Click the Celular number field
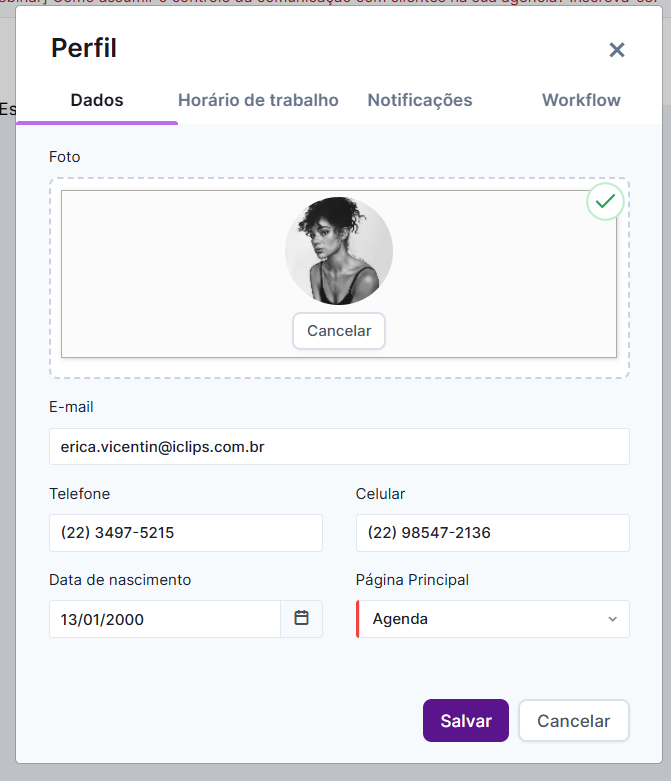 coord(492,533)
